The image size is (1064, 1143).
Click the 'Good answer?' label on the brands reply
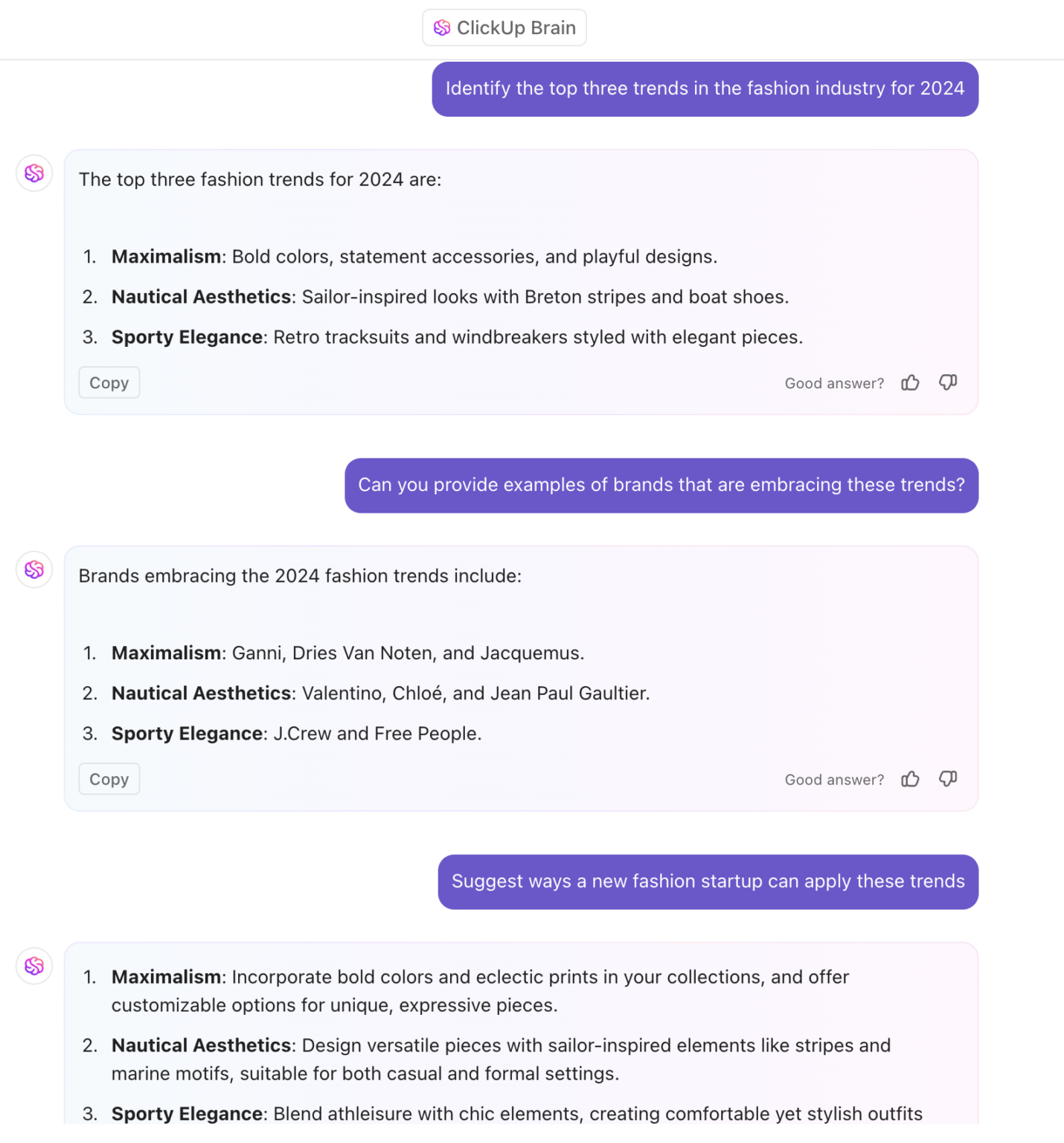pos(833,779)
